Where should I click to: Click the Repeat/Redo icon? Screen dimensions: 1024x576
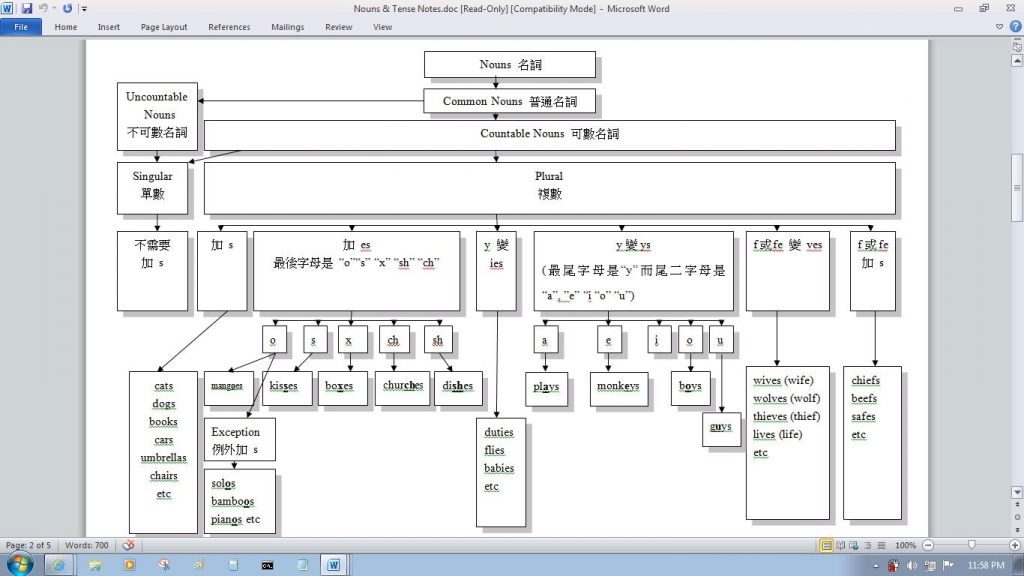point(67,8)
